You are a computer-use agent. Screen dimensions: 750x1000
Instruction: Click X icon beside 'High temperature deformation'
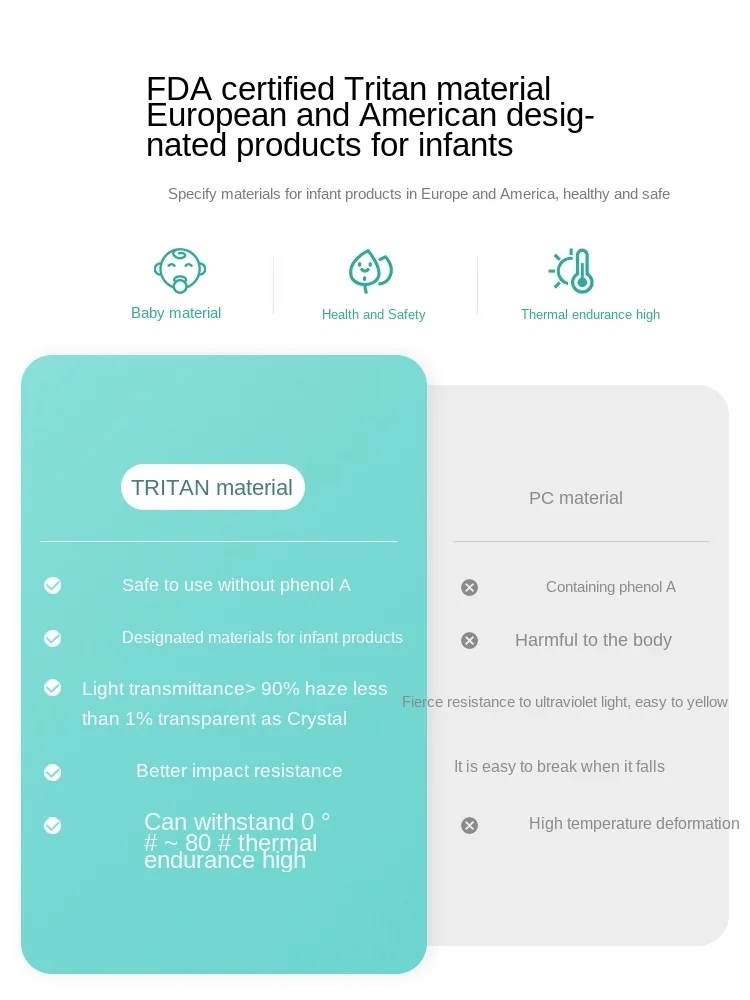tap(469, 826)
